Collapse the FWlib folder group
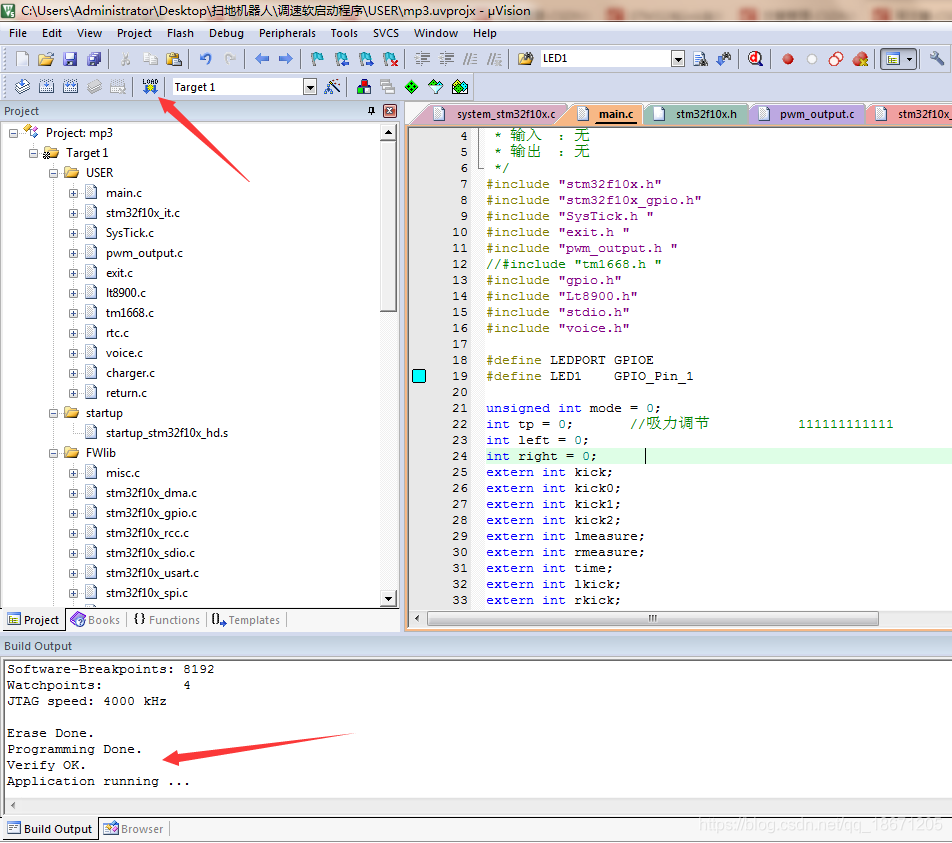The image size is (952, 843). pos(53,453)
